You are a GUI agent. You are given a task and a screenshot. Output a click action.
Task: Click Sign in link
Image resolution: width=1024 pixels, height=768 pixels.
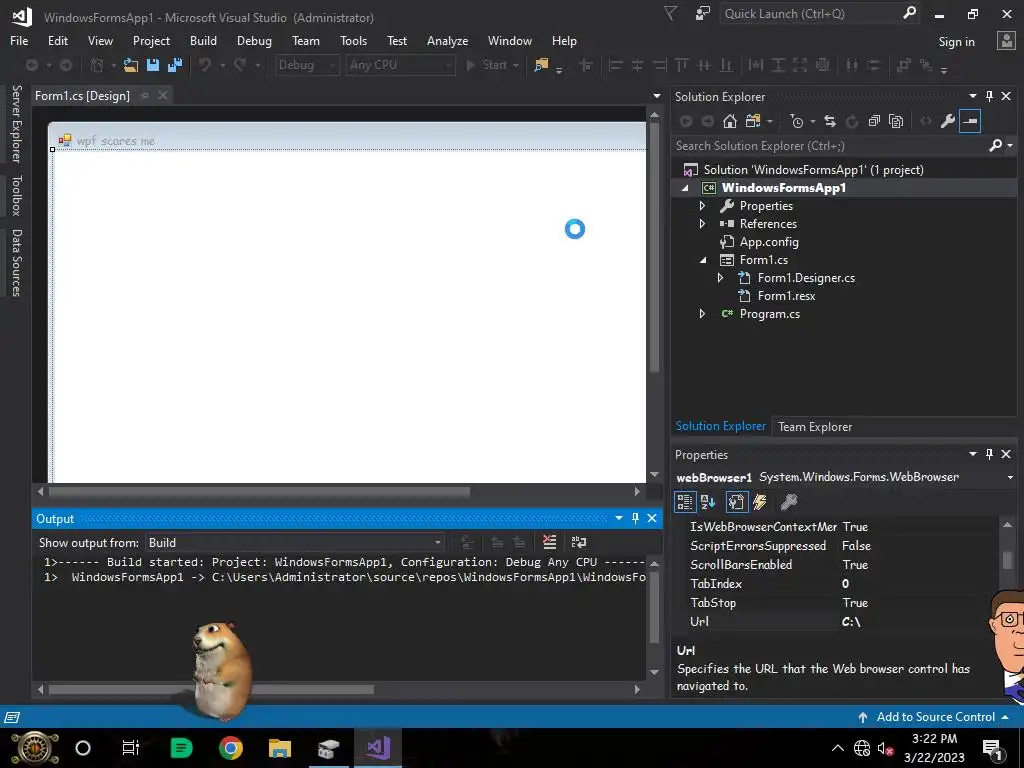(956, 41)
